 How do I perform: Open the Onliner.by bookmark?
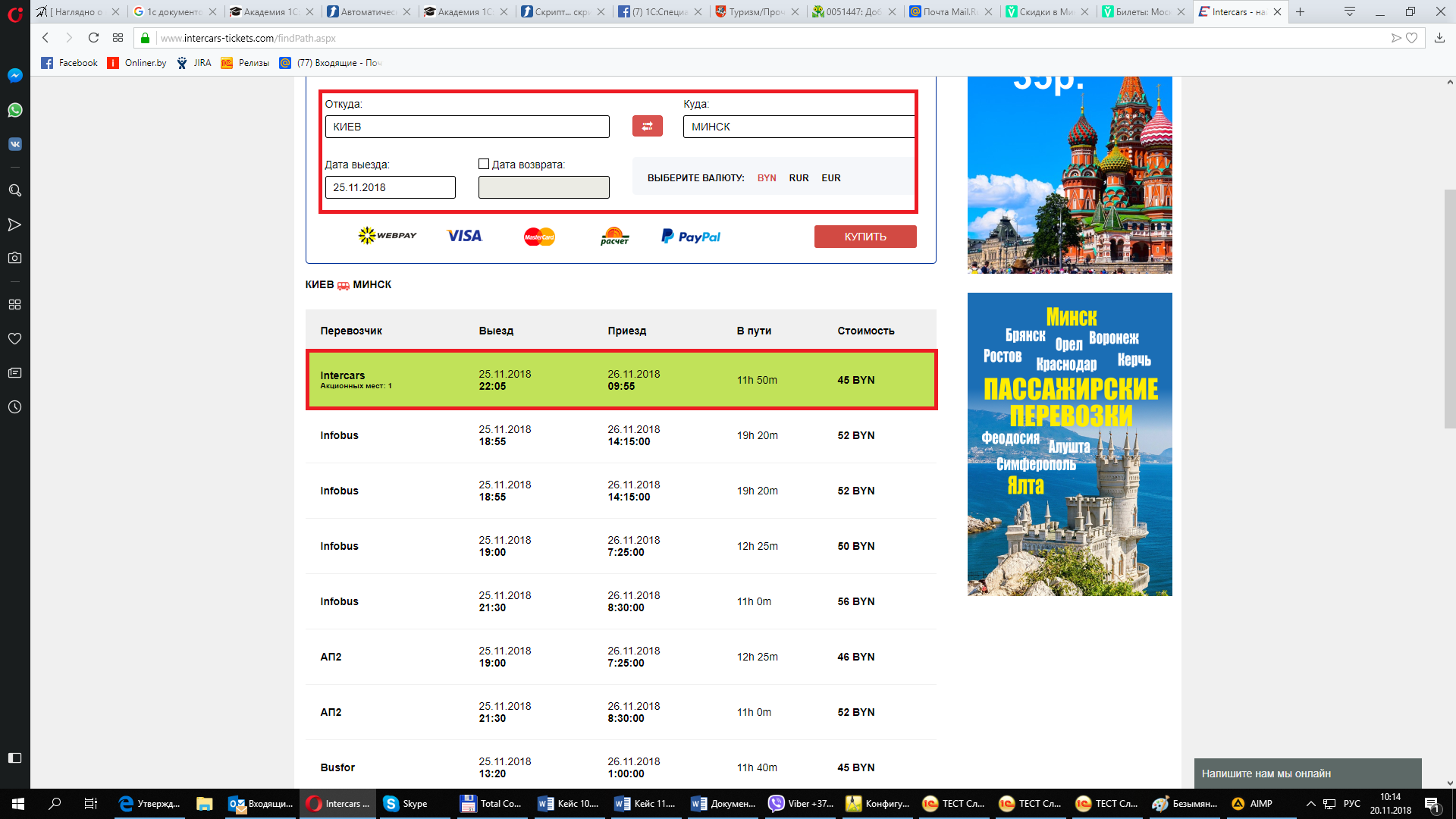[x=136, y=63]
